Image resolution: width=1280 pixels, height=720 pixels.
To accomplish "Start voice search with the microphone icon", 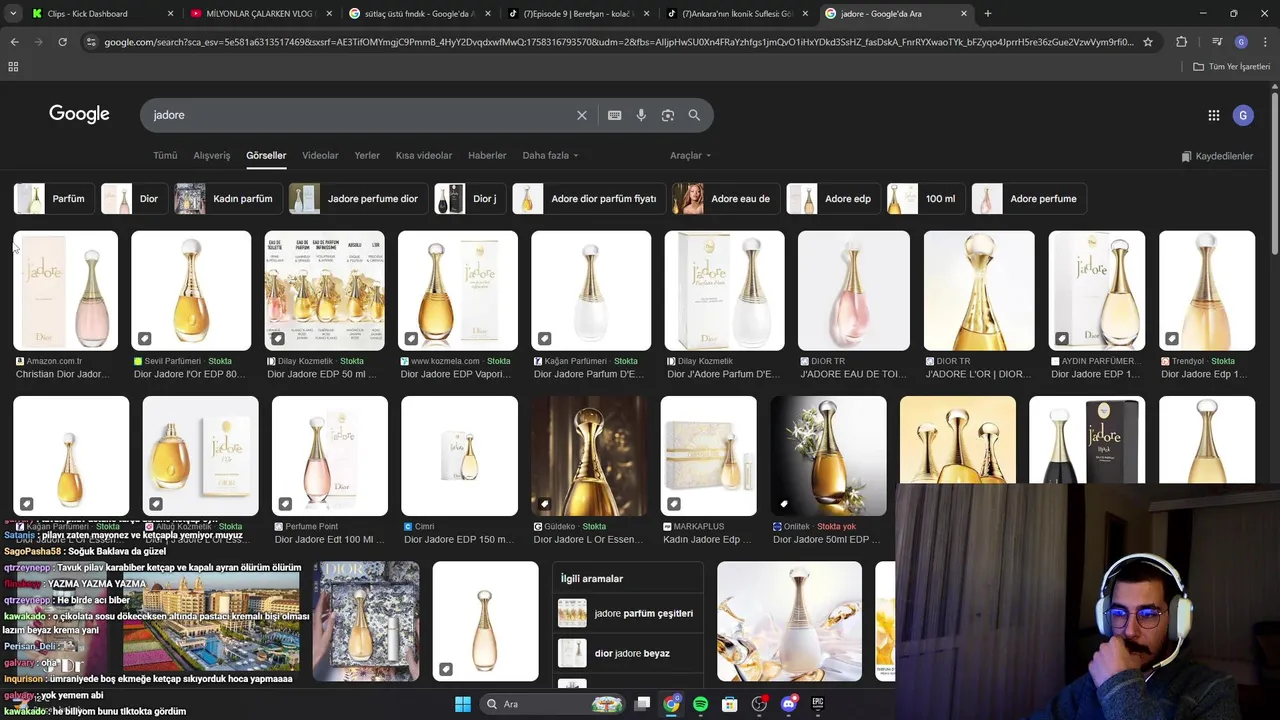I will click(641, 115).
